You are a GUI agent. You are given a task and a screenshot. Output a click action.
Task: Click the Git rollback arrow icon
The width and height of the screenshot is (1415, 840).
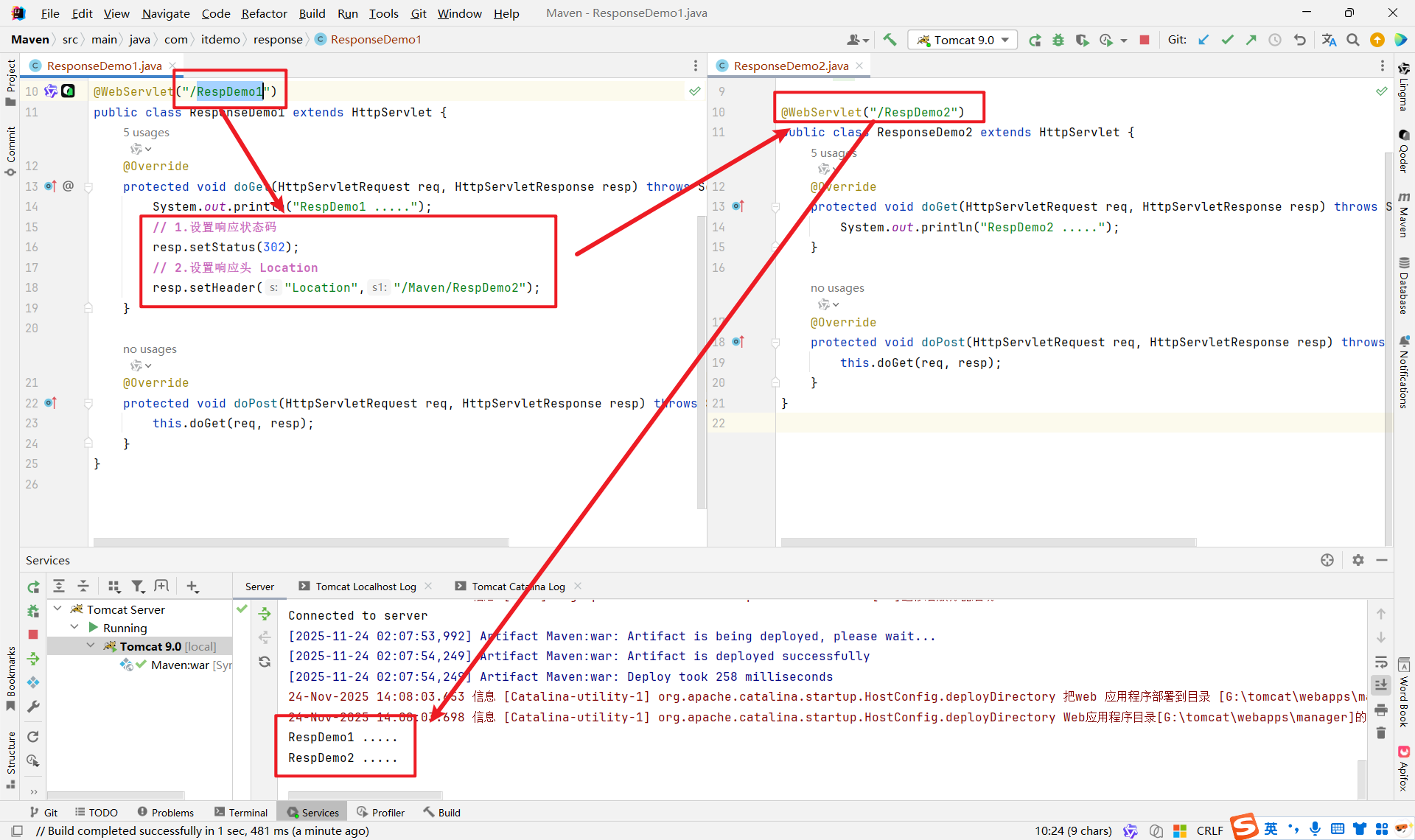(1300, 40)
